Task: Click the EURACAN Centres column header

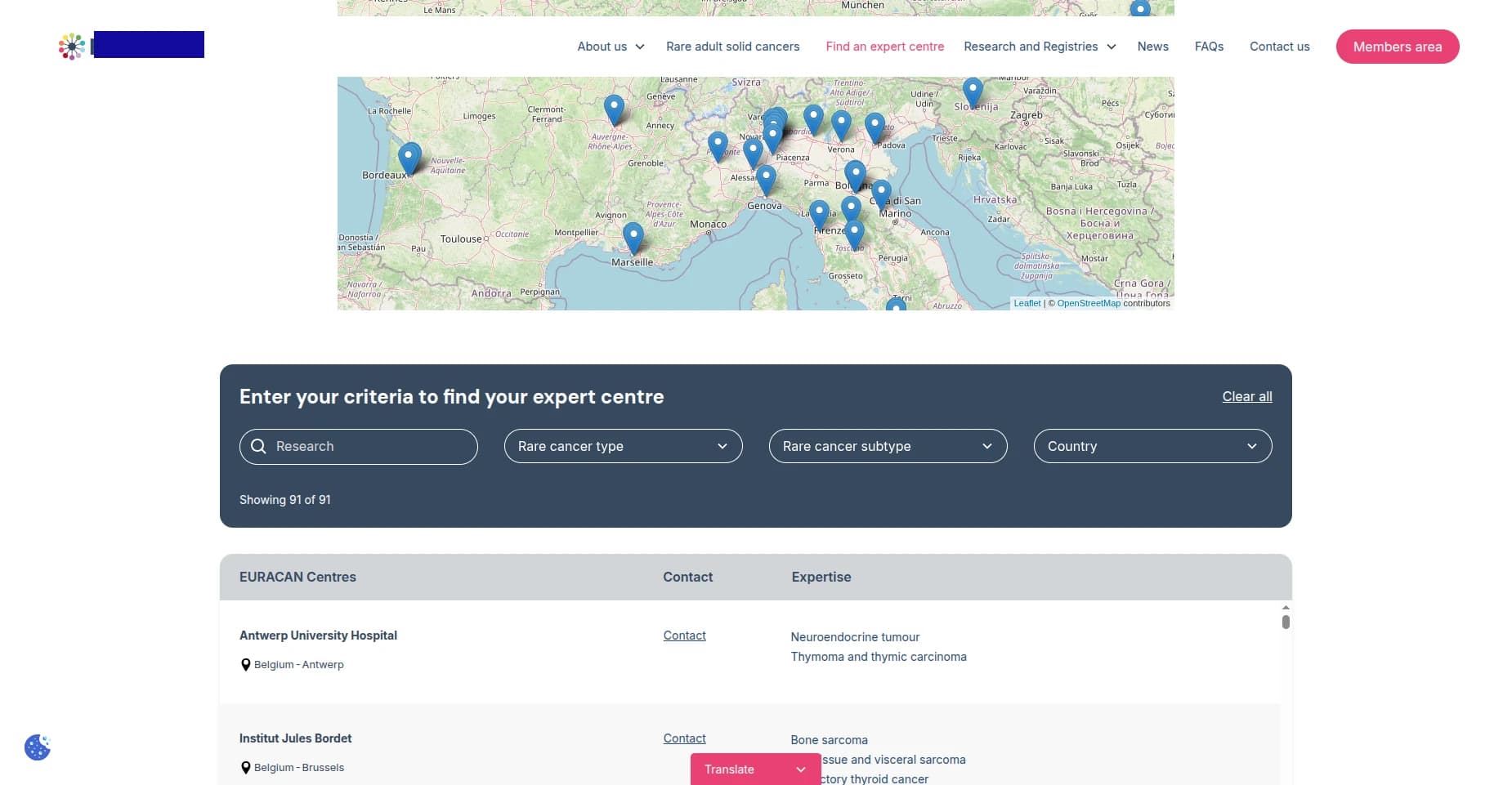Action: (297, 577)
